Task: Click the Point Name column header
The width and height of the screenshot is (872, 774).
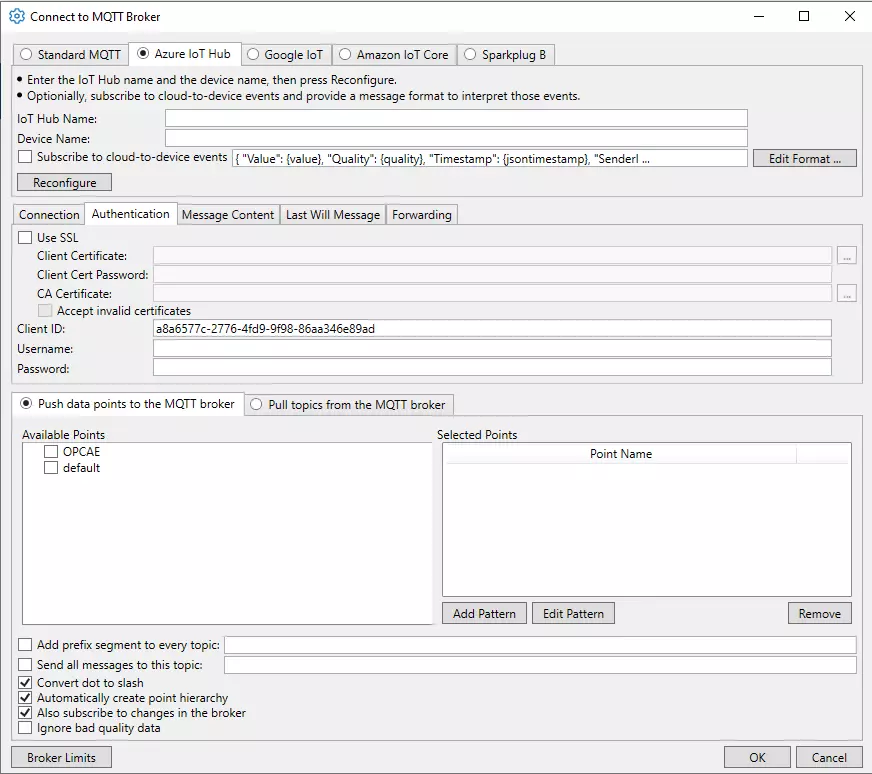Action: coord(621,454)
